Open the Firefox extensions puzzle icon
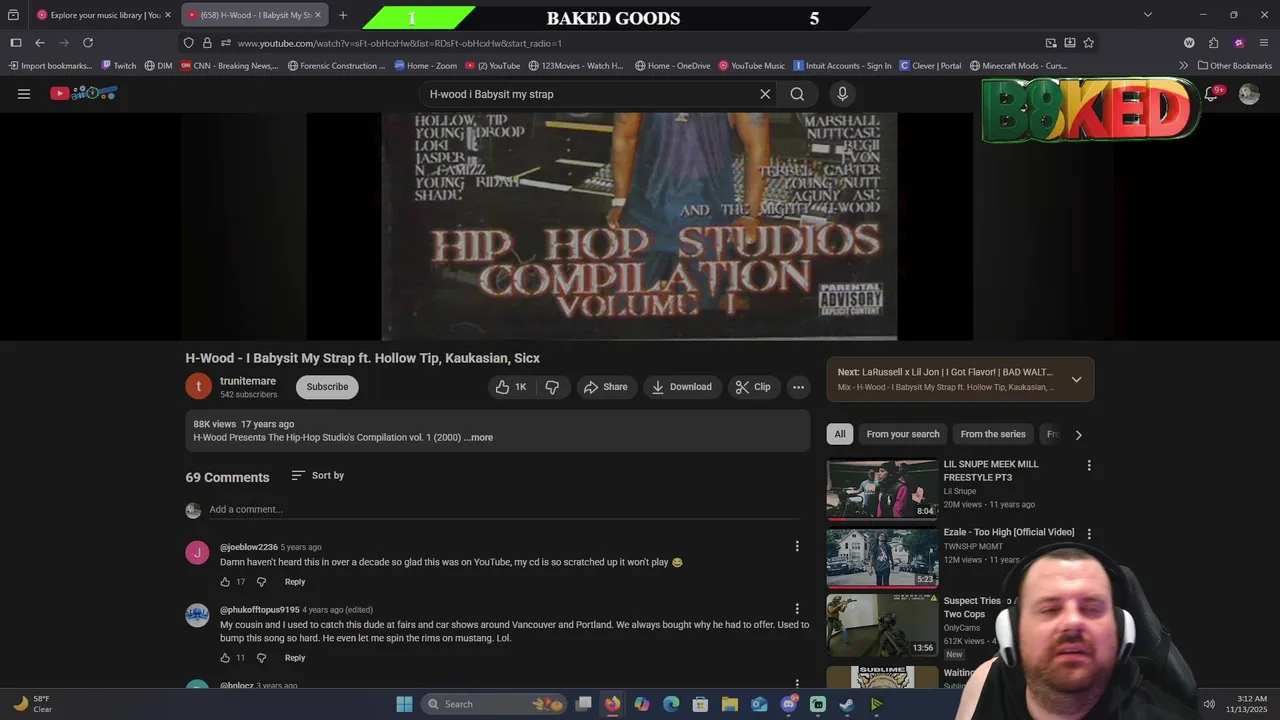Image resolution: width=1280 pixels, height=720 pixels. [x=1214, y=43]
